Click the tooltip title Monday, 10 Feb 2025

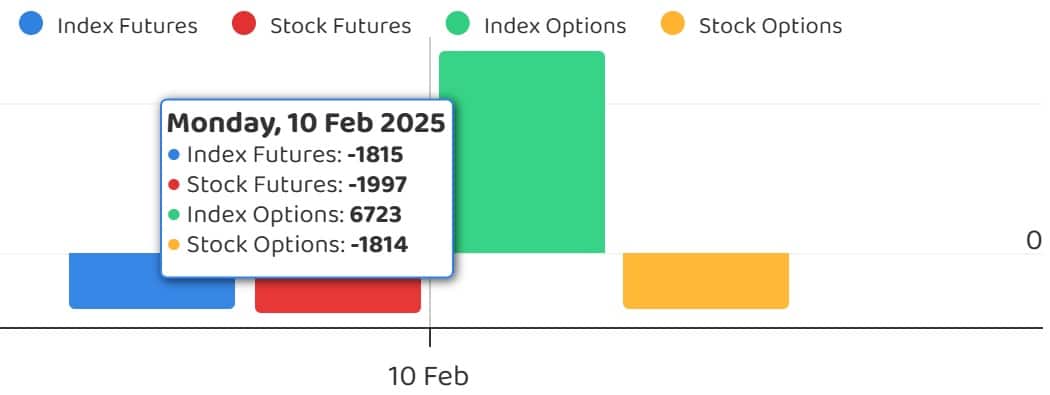(306, 124)
